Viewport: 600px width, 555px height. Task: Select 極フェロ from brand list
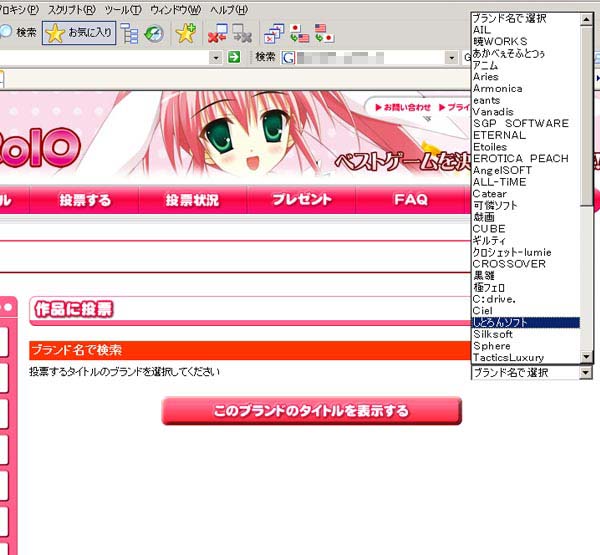tap(526, 287)
